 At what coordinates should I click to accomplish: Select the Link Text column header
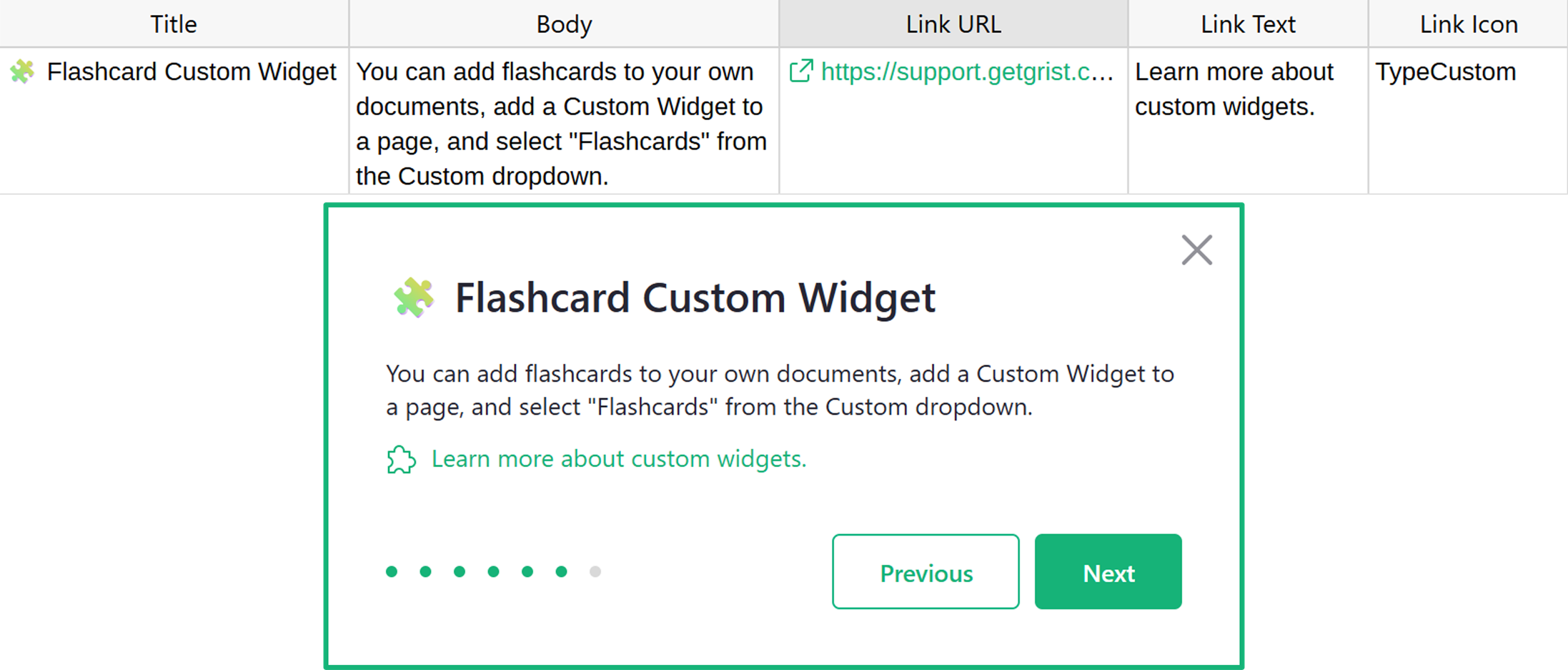pyautogui.click(x=1248, y=24)
